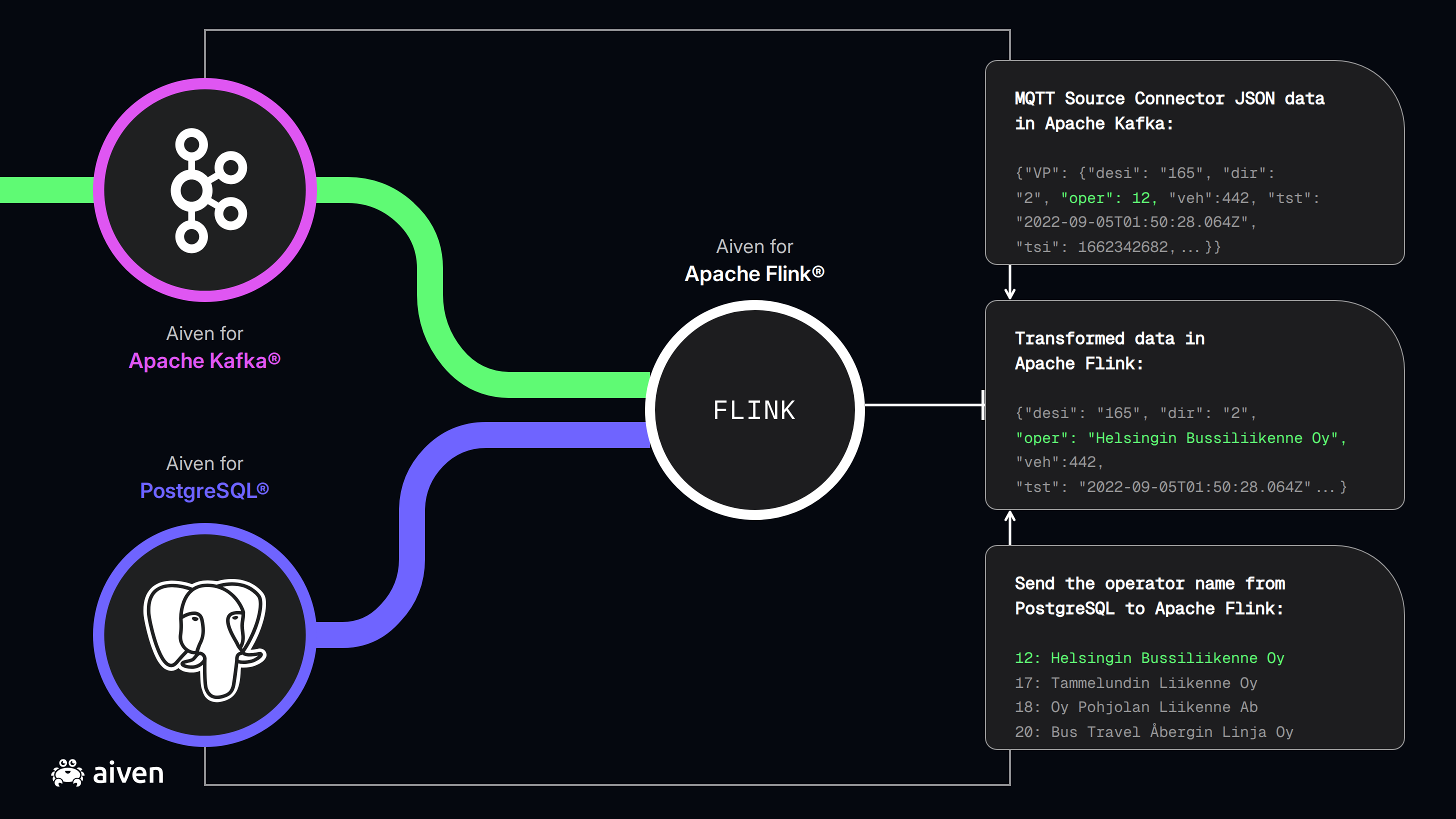Click the horizontal connector line from FLINK

point(924,404)
